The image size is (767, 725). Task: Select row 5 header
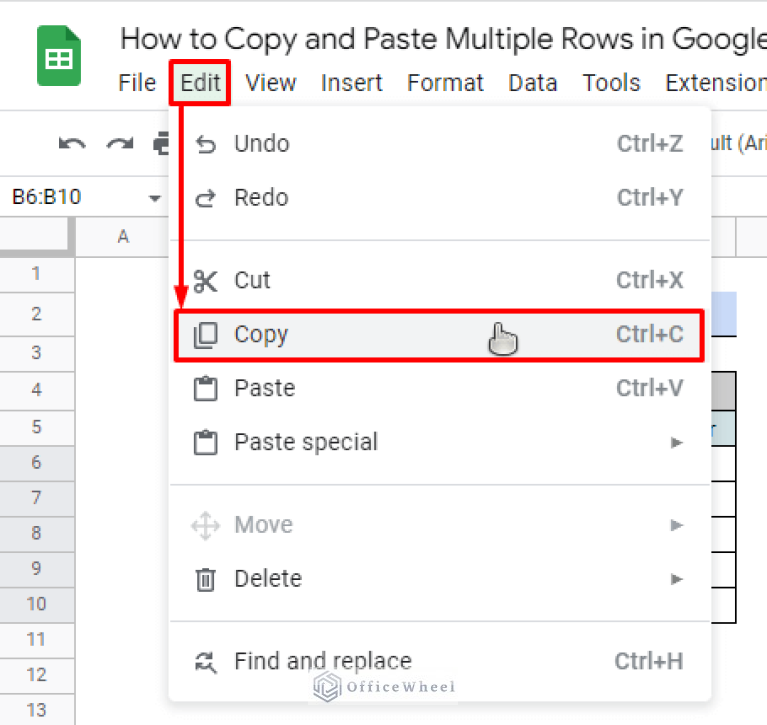pyautogui.click(x=36, y=428)
